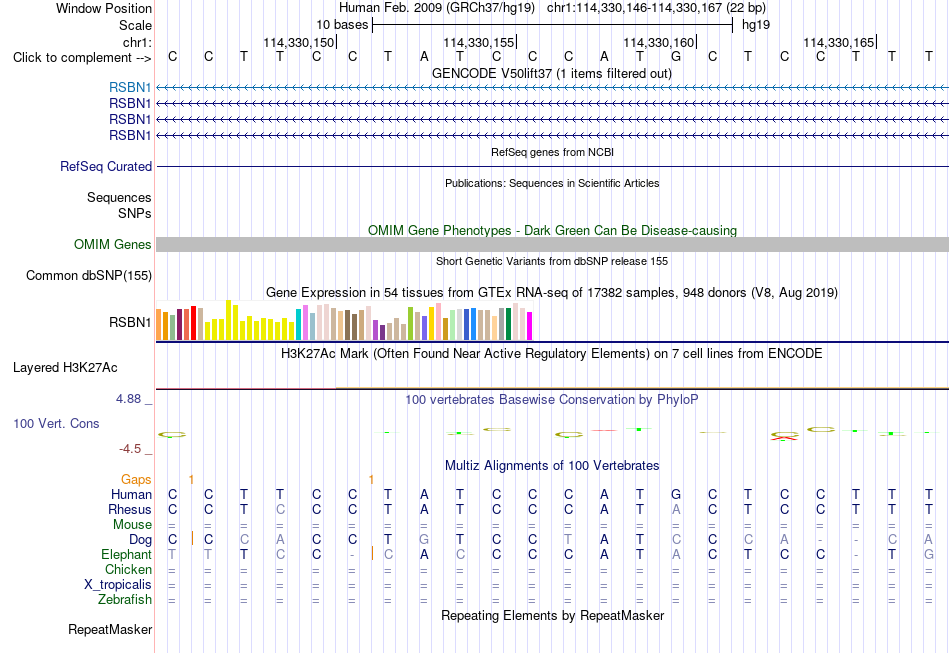Click the G base in the top sequence row

tap(676, 57)
